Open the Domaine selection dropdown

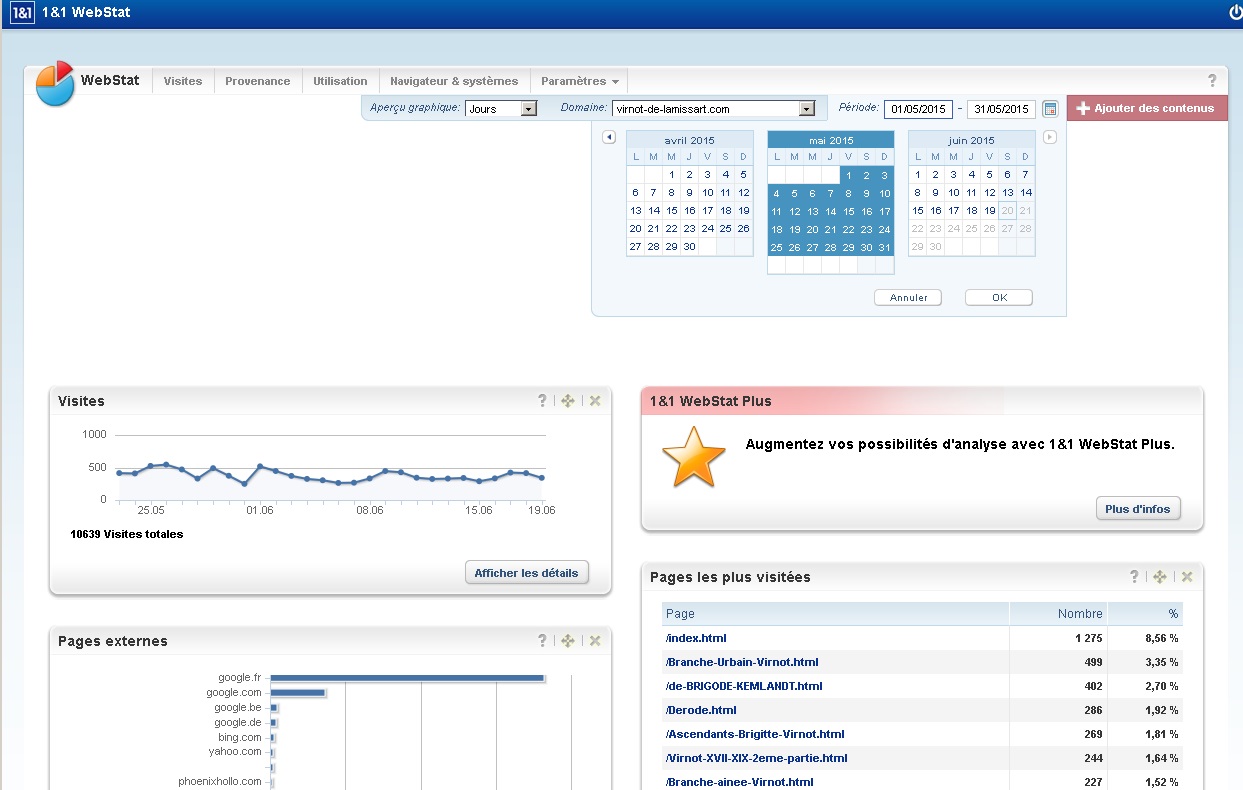pos(807,109)
